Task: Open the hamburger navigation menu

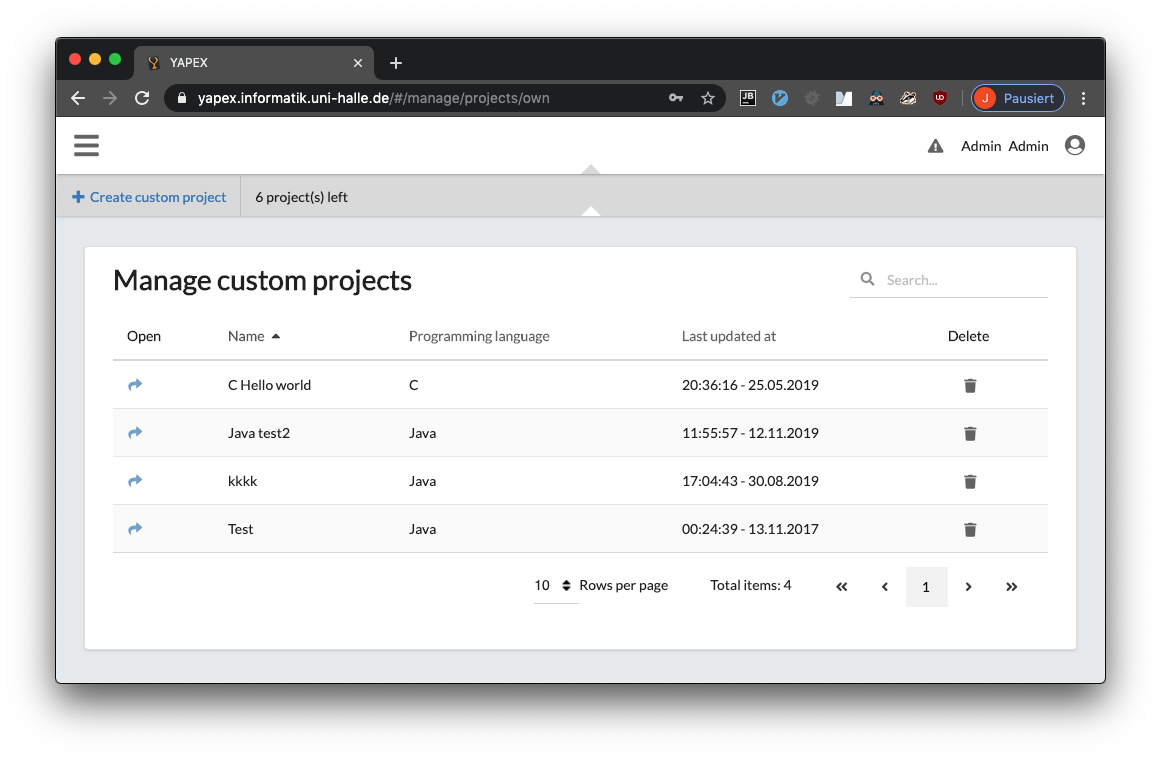Action: coord(87,146)
